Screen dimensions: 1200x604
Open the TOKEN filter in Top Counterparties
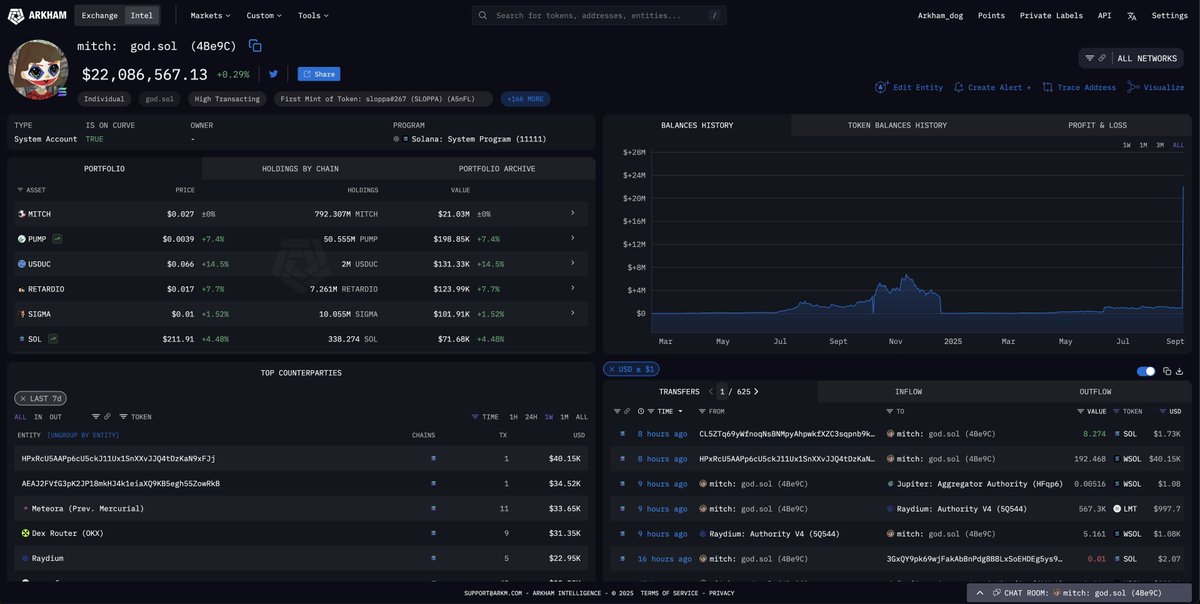[x=135, y=416]
